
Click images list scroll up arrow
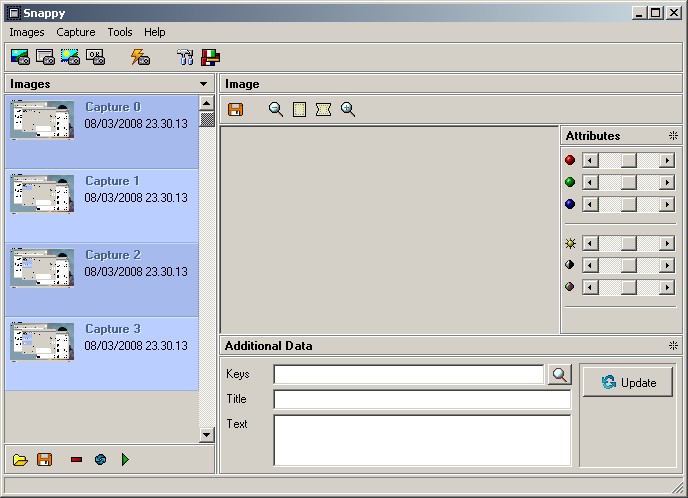click(207, 103)
